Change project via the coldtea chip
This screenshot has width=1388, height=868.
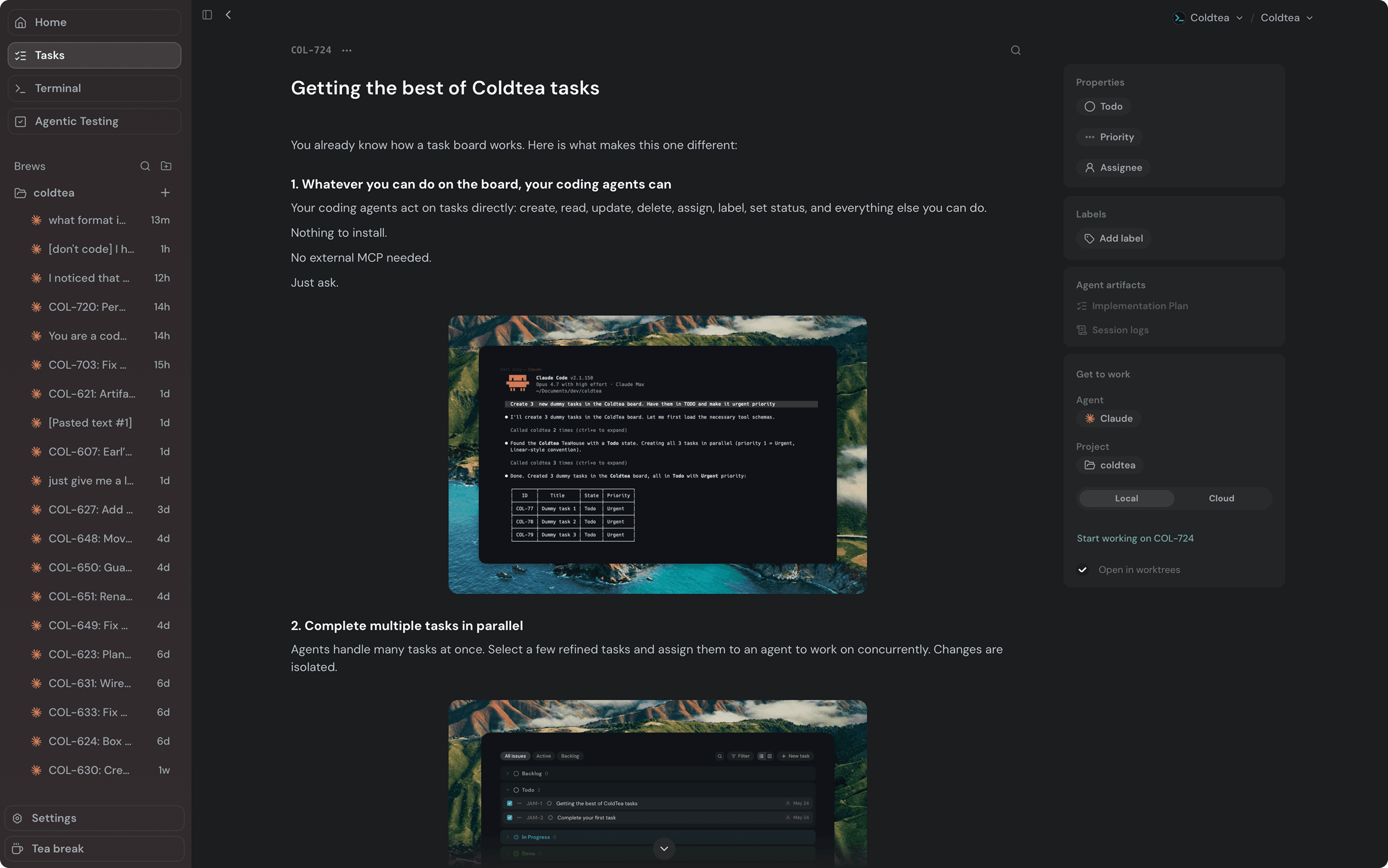[1109, 465]
